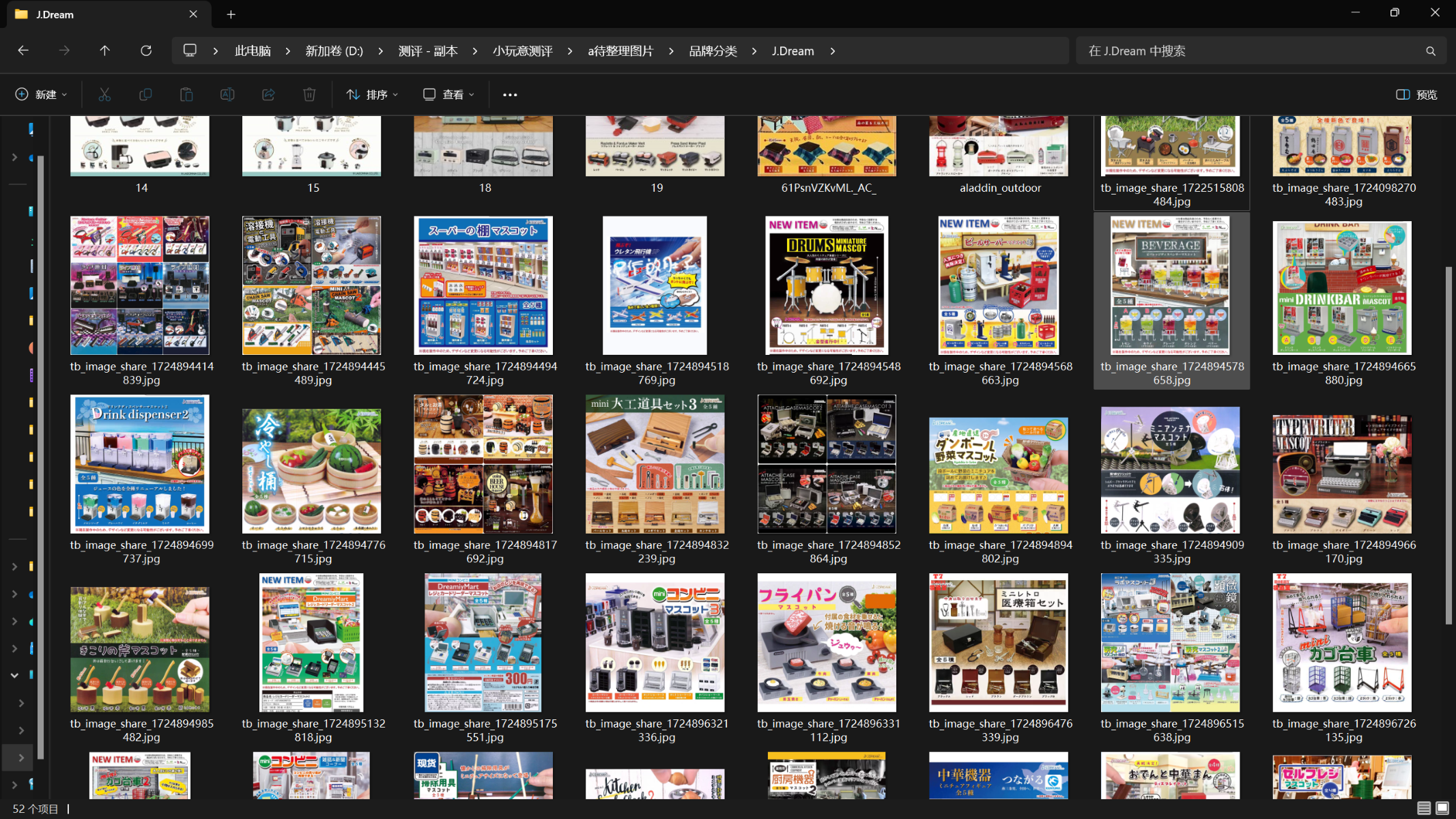The image size is (1456, 819).
Task: Click the Share icon
Action: click(268, 95)
